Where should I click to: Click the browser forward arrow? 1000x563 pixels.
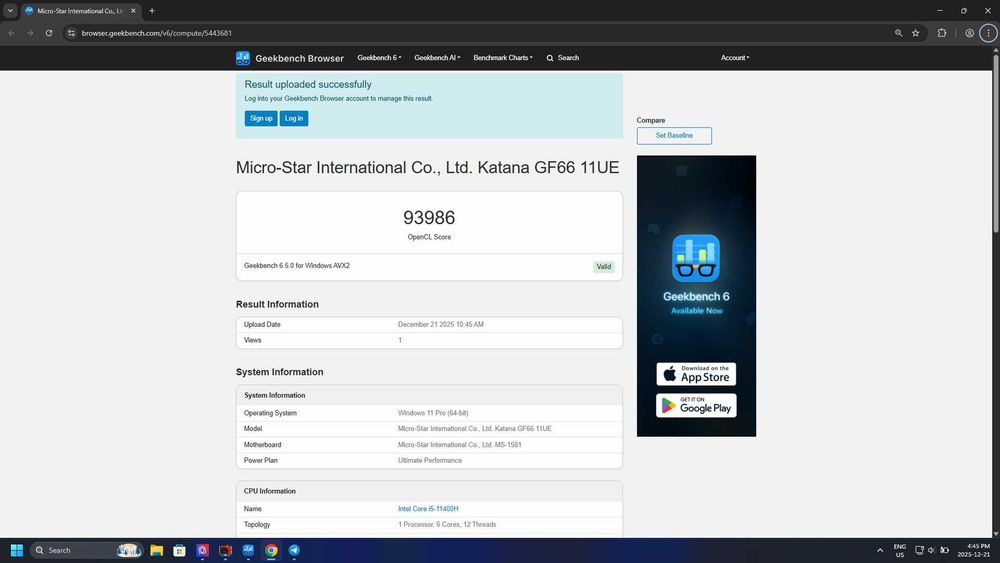[30, 33]
